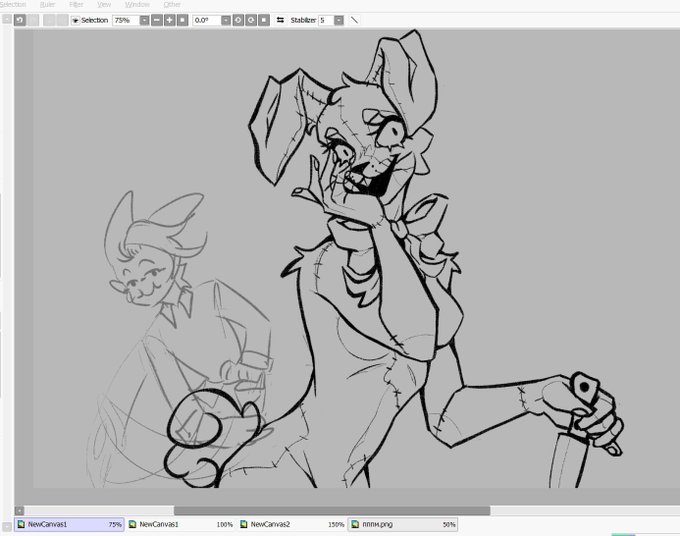Click the horizontal scrollbar thumb

tap(332, 510)
